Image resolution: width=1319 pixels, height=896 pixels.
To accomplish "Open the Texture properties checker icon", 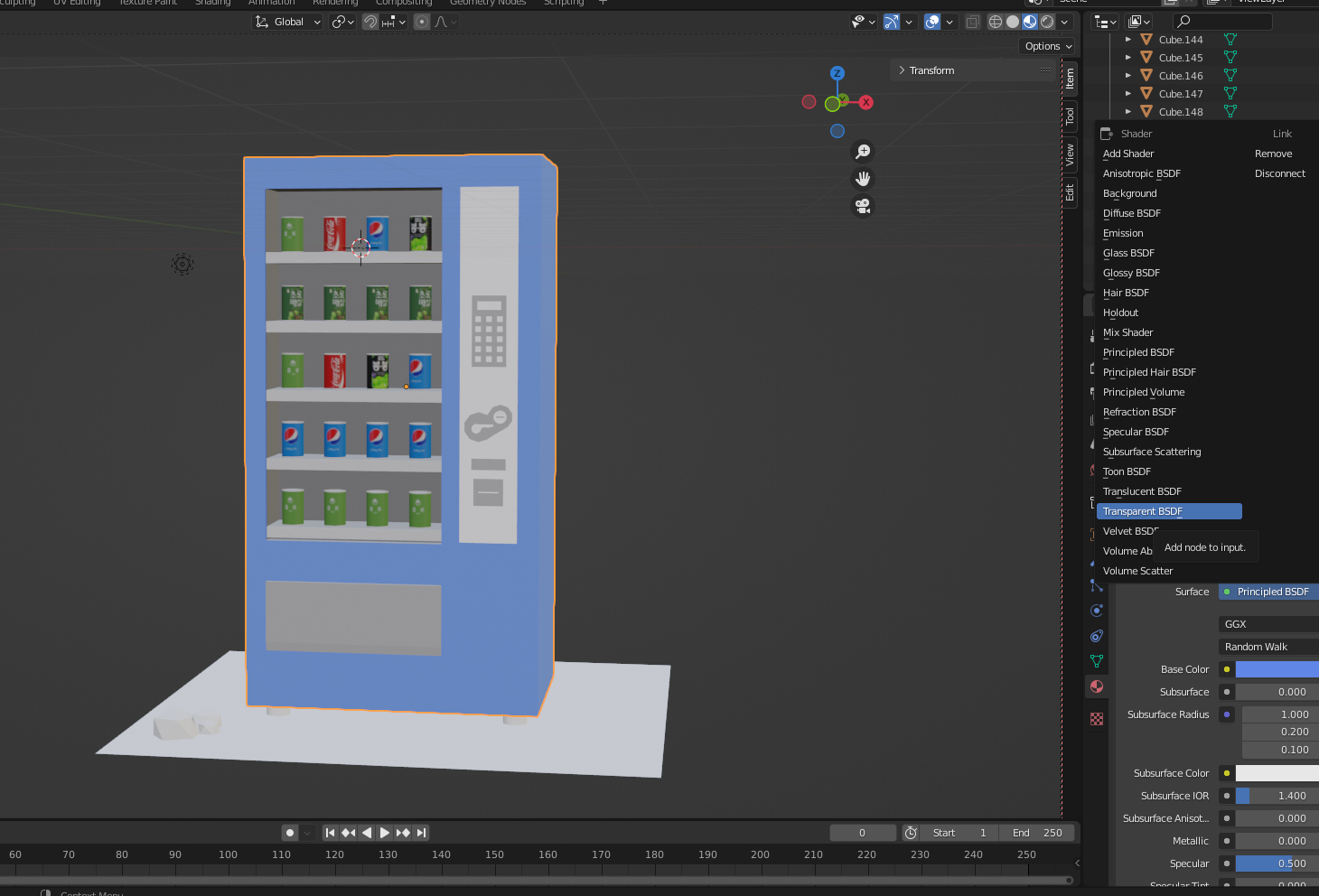I will click(x=1097, y=719).
